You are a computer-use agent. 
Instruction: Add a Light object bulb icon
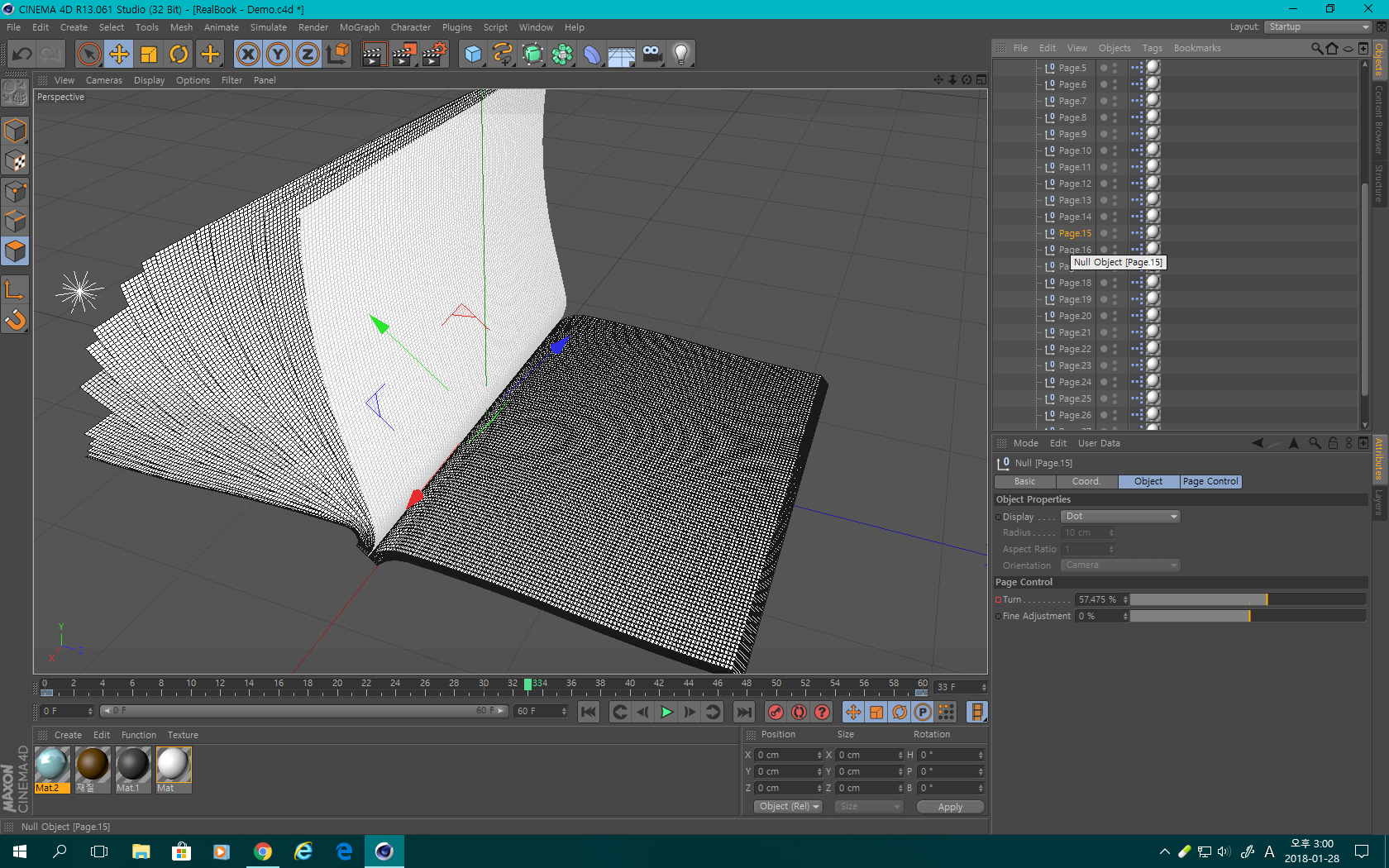click(x=681, y=55)
